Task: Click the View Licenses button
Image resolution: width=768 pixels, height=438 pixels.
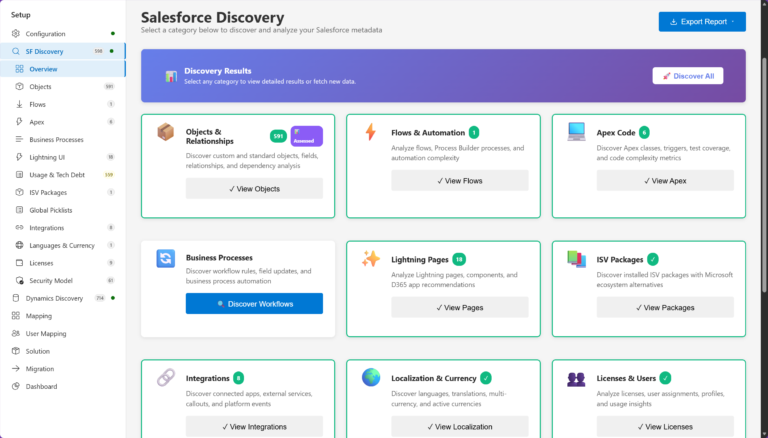Action: pyautogui.click(x=665, y=427)
